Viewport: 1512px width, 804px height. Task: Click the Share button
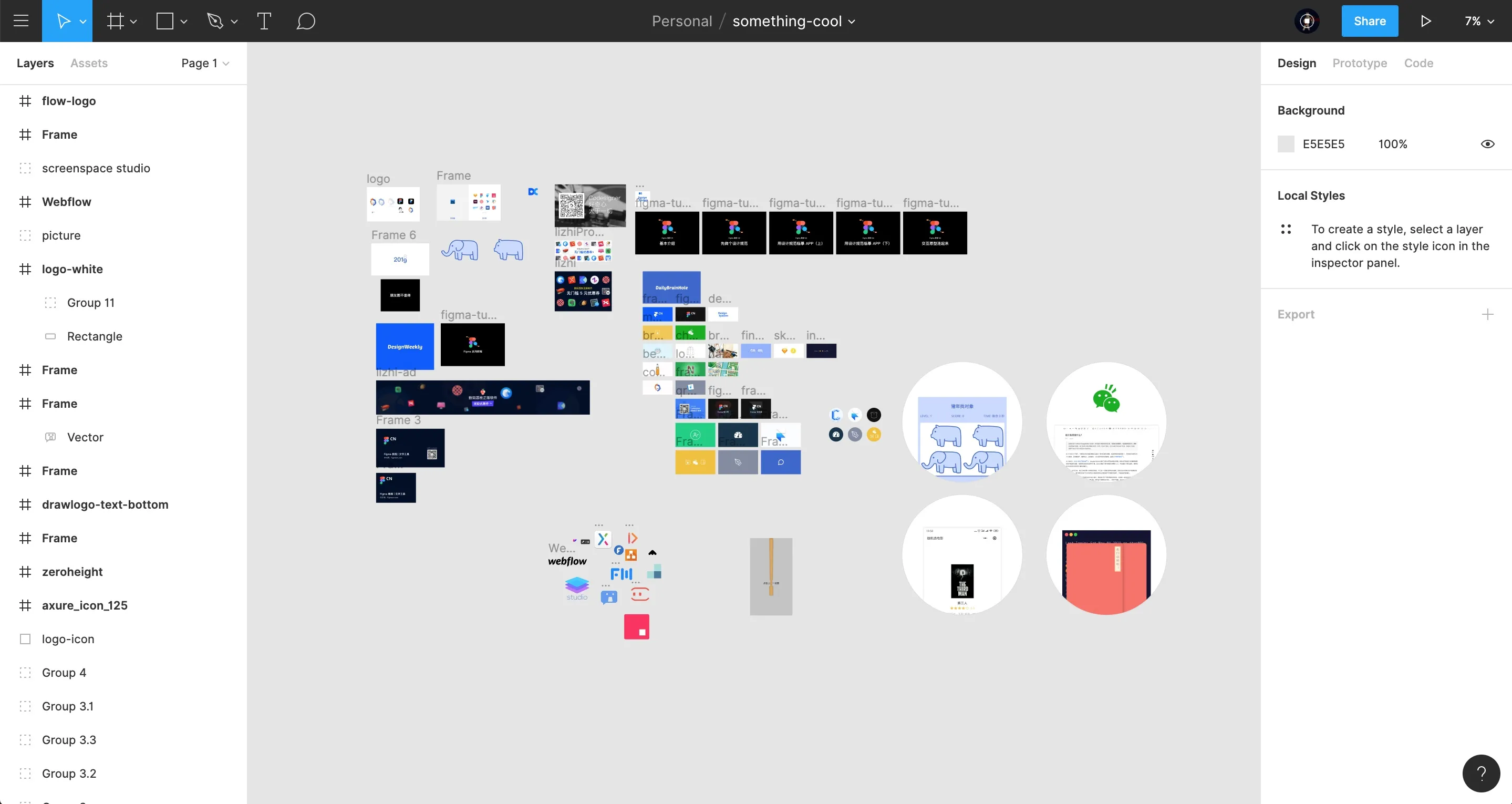1369,21
